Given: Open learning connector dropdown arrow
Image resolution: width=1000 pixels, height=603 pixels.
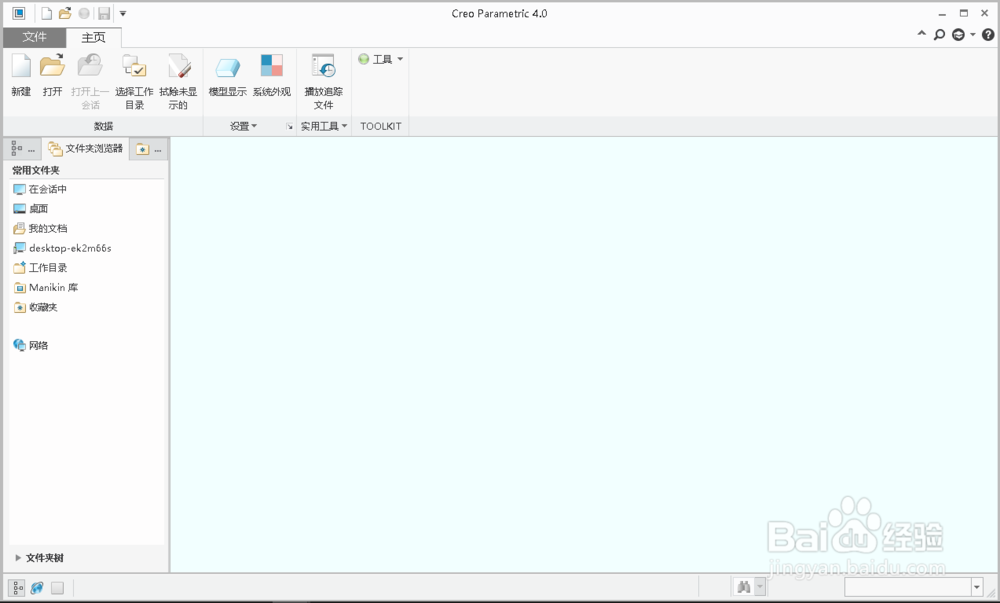Looking at the screenshot, I should (x=973, y=34).
